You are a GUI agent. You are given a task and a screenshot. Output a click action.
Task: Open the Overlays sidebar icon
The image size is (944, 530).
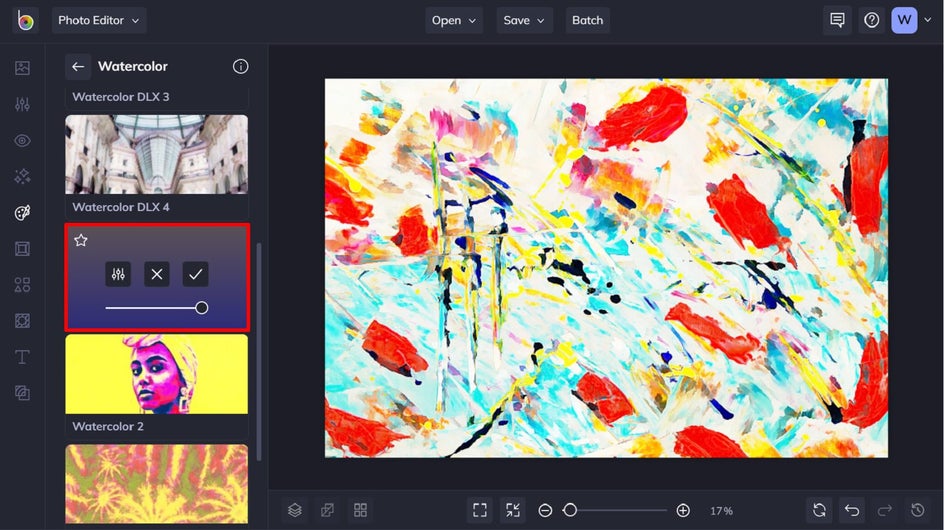22,321
